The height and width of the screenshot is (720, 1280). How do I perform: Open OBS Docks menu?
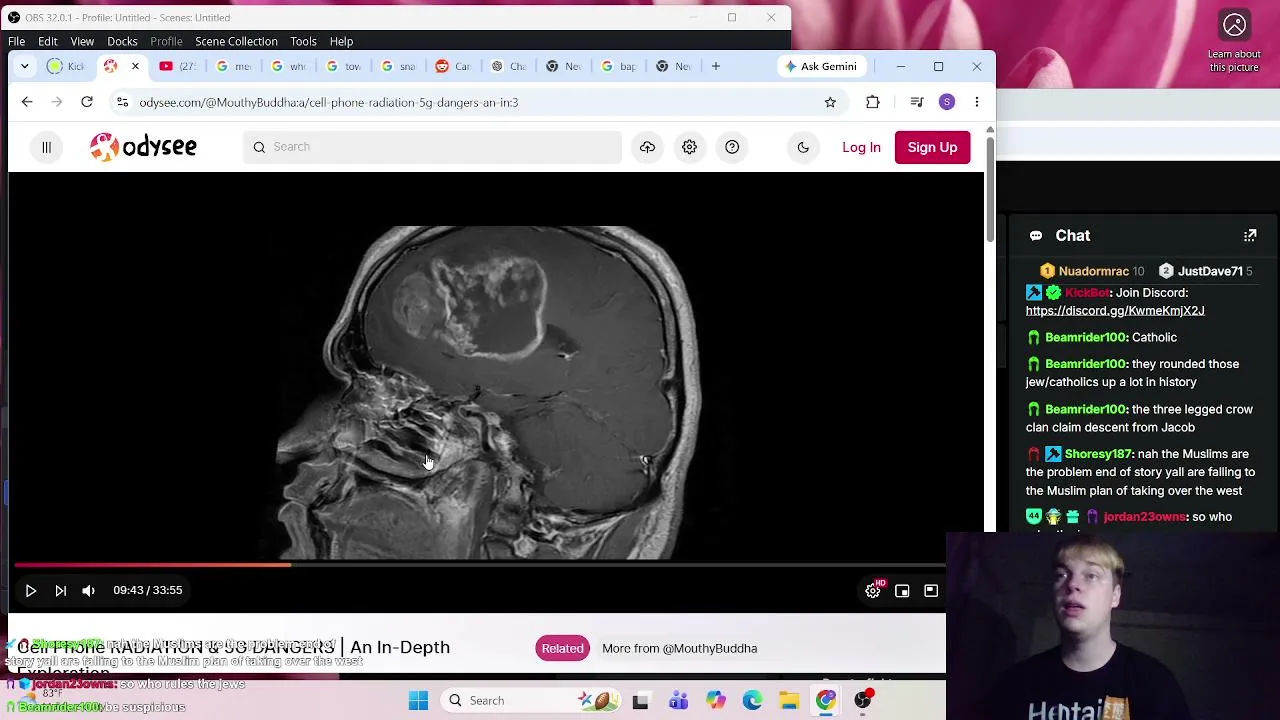pyautogui.click(x=122, y=41)
